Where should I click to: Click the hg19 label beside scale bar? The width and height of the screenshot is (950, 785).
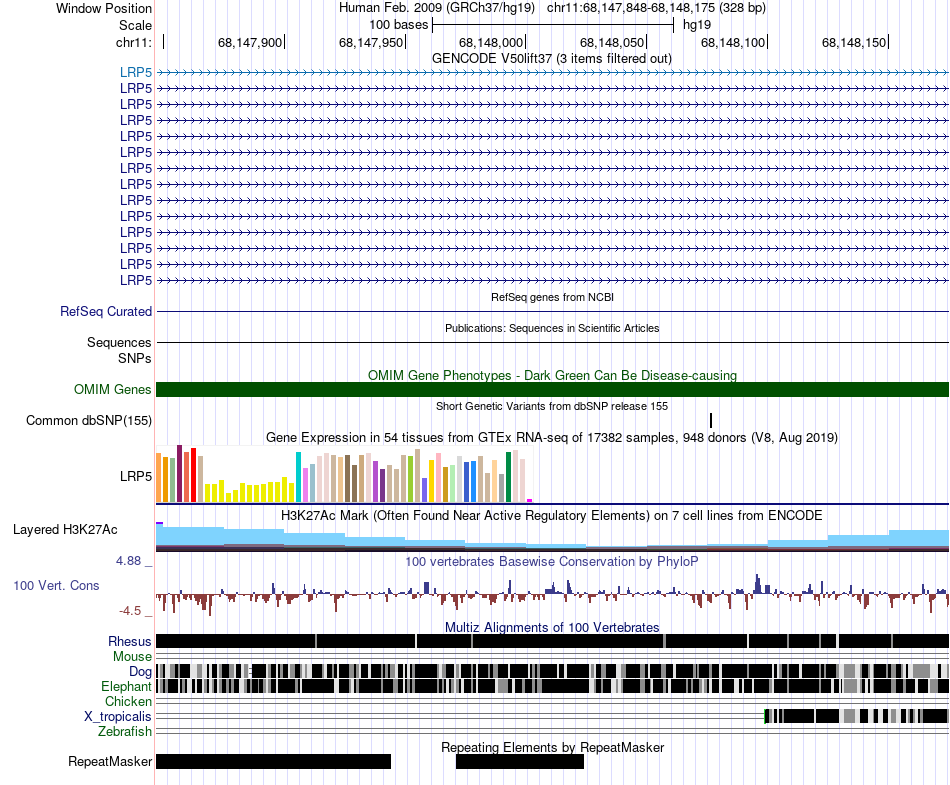pyautogui.click(x=697, y=25)
